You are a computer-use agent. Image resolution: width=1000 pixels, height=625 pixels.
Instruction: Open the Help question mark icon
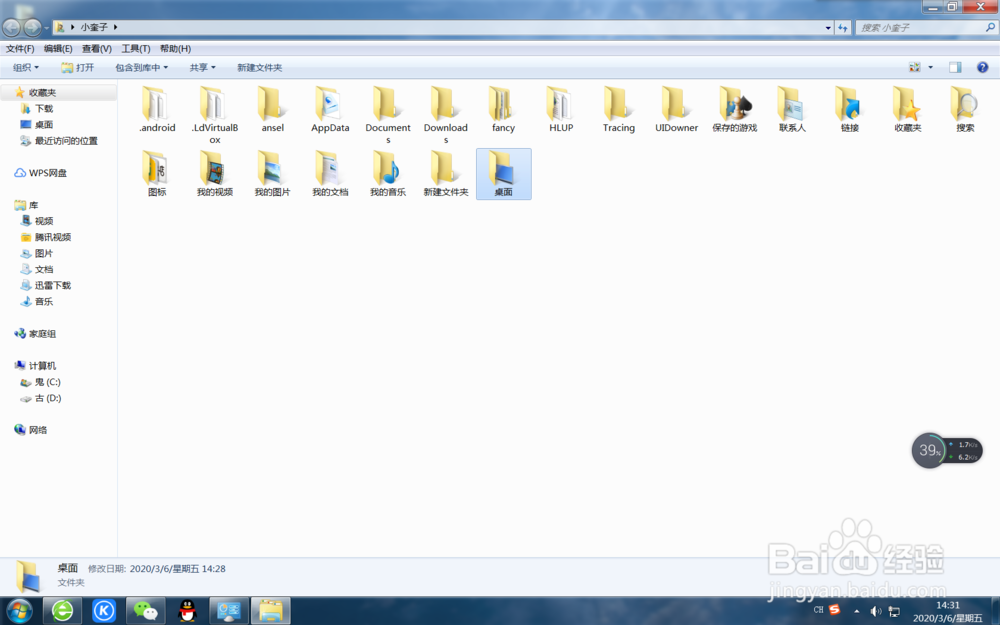click(982, 67)
